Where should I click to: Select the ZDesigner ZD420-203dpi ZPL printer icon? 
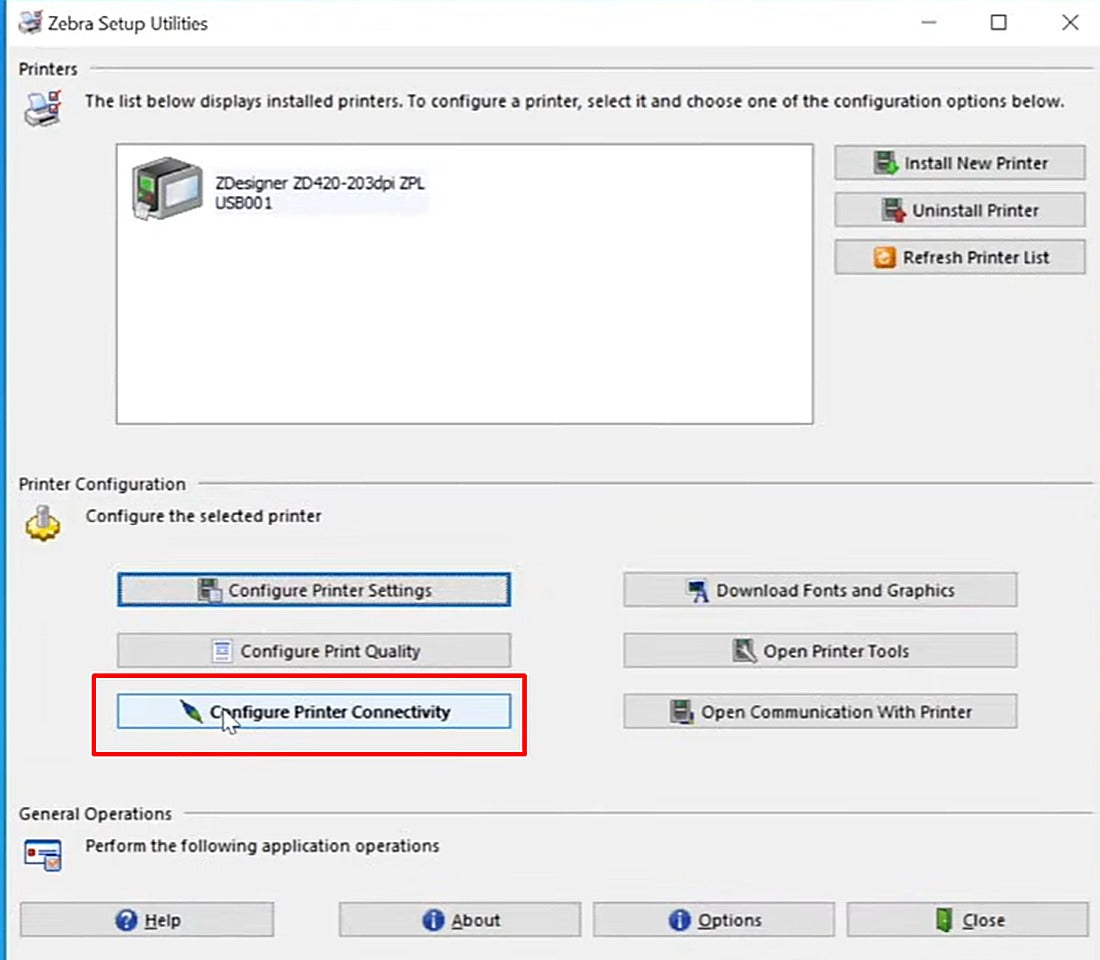167,188
